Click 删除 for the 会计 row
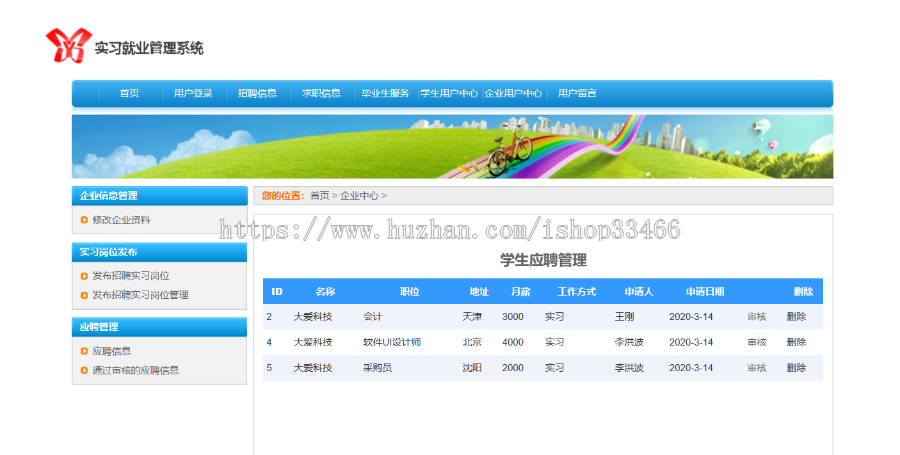 796,317
